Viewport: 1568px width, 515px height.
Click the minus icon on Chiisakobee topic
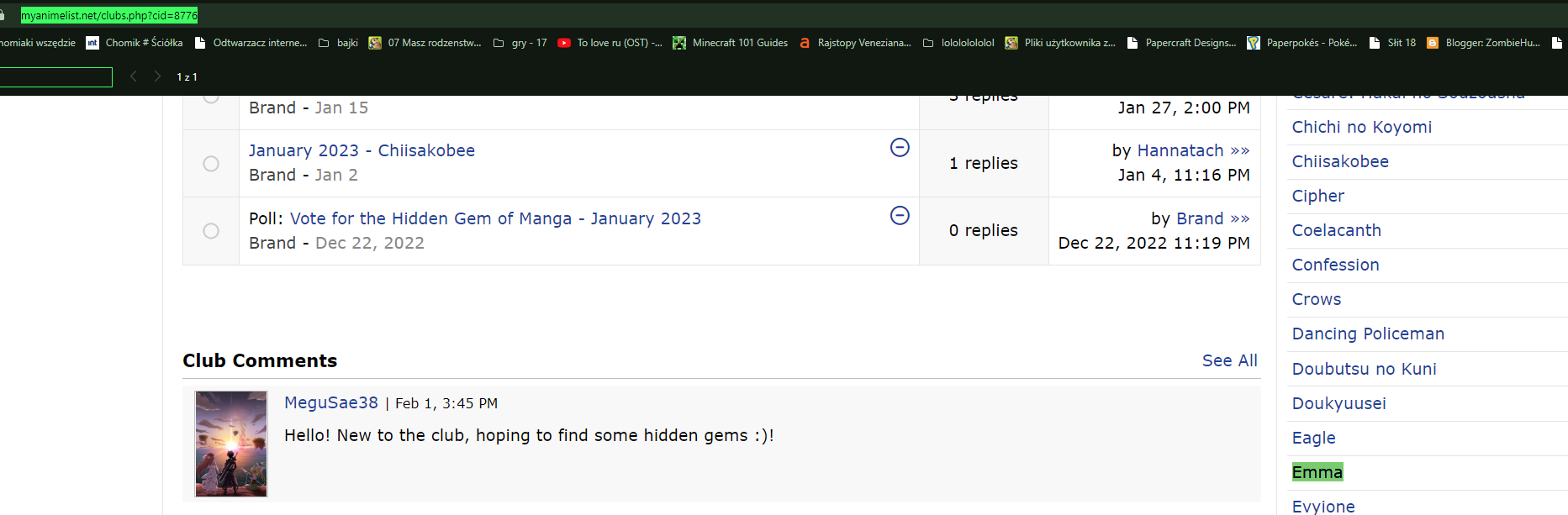900,148
